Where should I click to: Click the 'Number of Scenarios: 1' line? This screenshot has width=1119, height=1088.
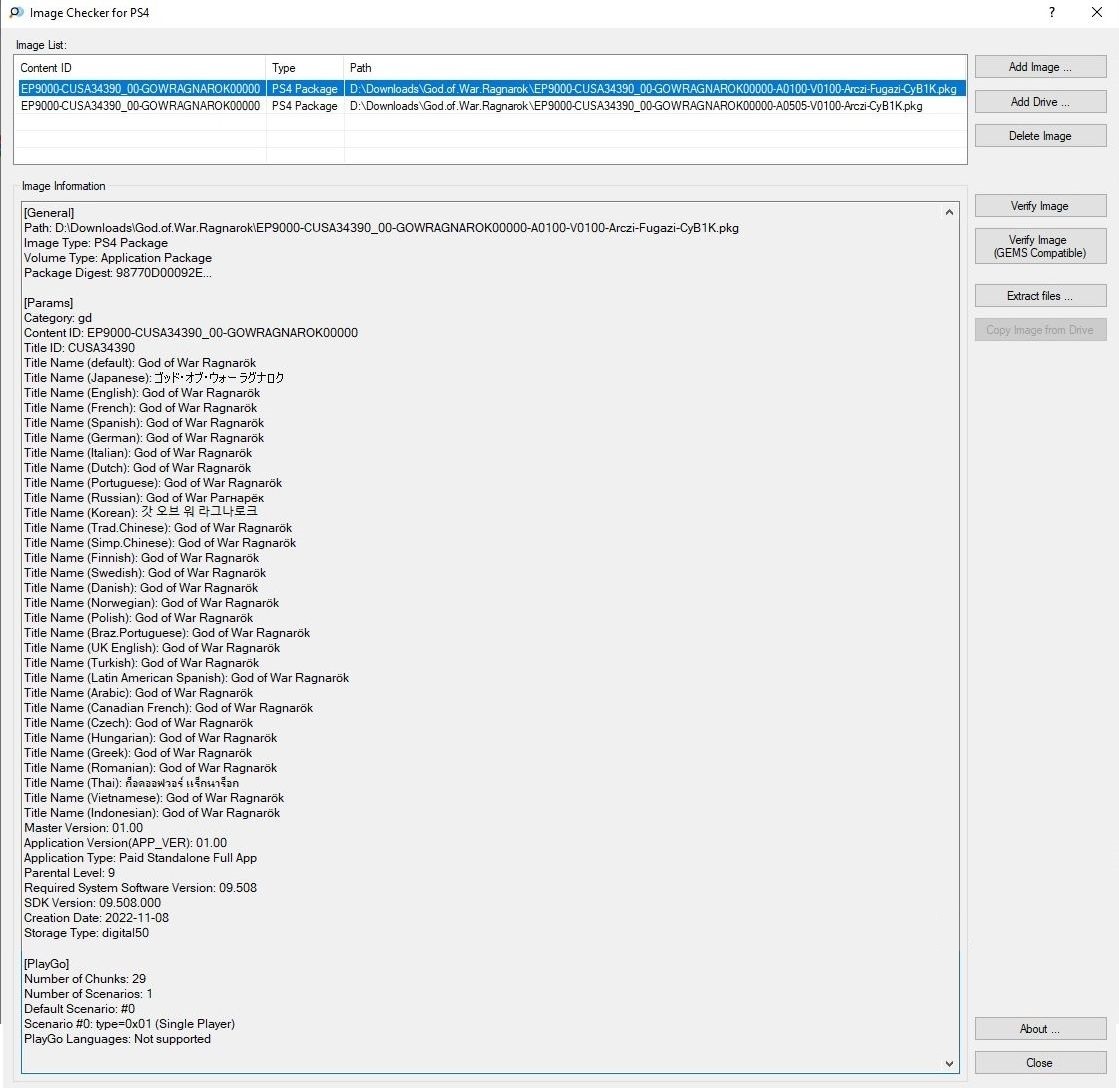tap(88, 993)
